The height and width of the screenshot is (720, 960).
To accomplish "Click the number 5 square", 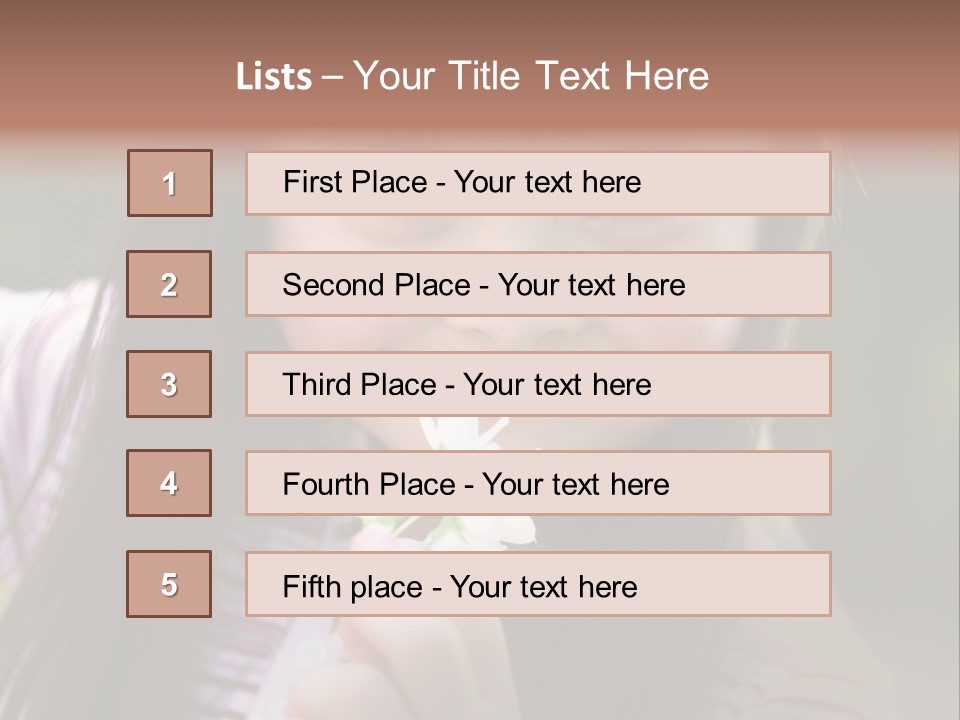I will pyautogui.click(x=169, y=584).
